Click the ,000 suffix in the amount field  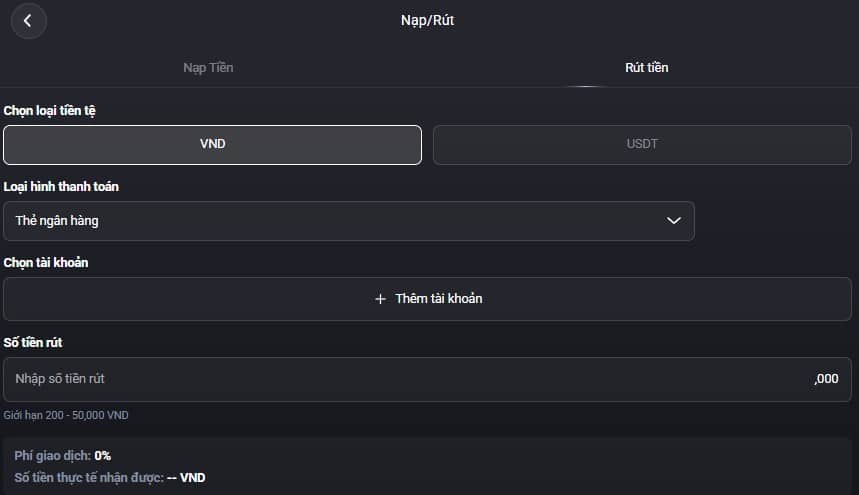point(826,379)
